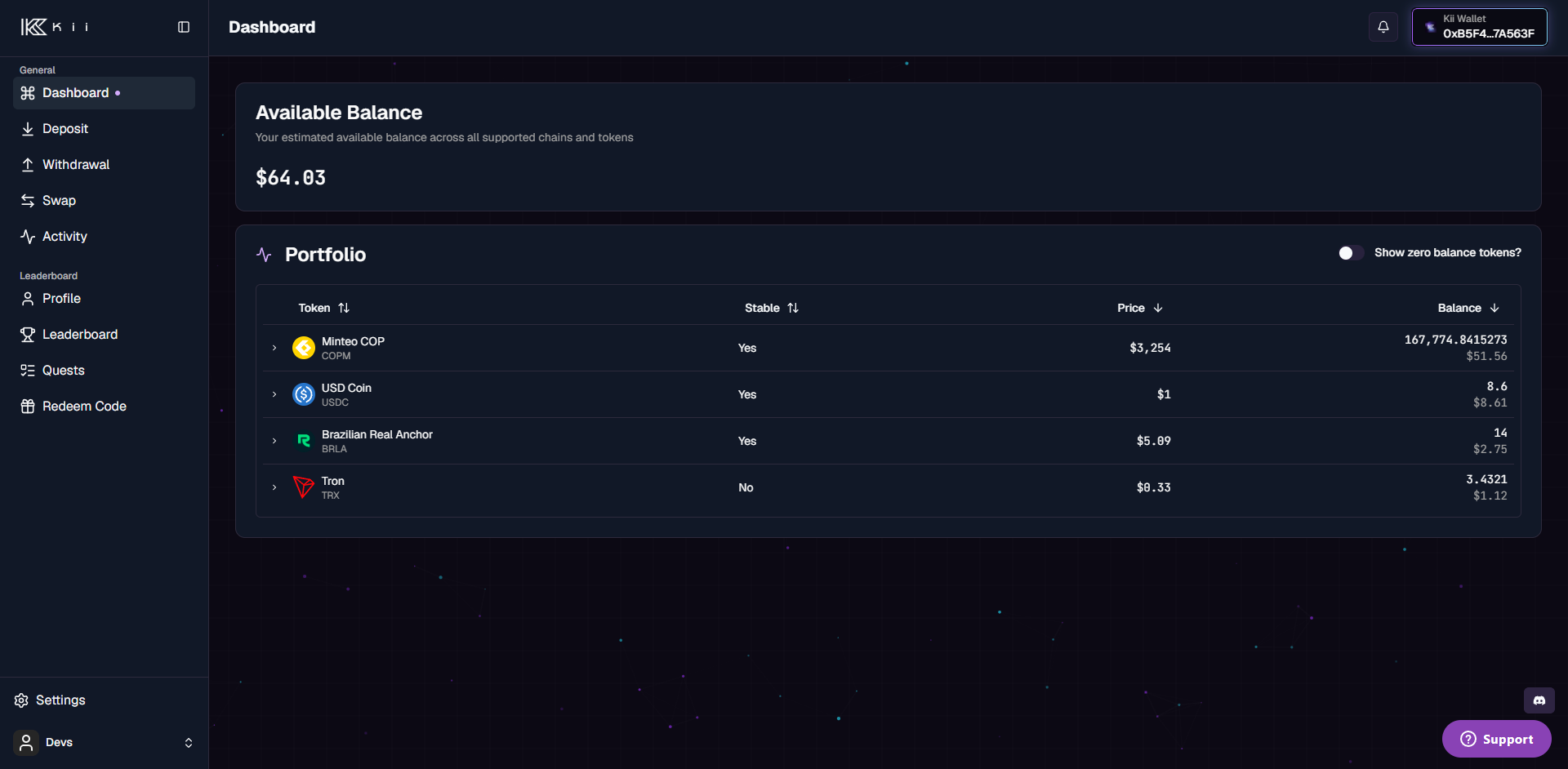
Task: Click the Show zero balance tokens label
Action: (x=1448, y=253)
